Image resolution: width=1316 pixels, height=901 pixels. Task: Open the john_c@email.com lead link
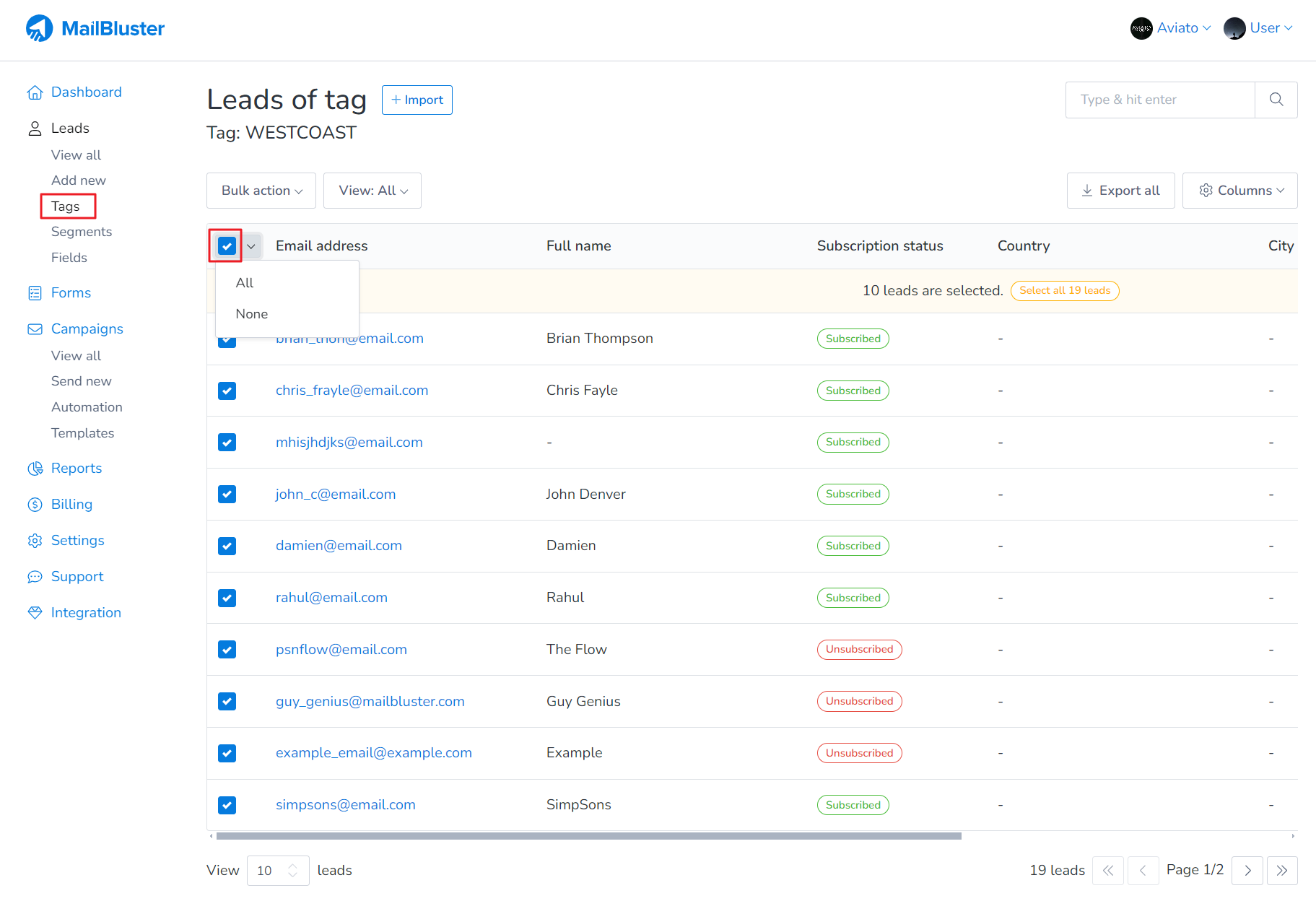(x=335, y=495)
